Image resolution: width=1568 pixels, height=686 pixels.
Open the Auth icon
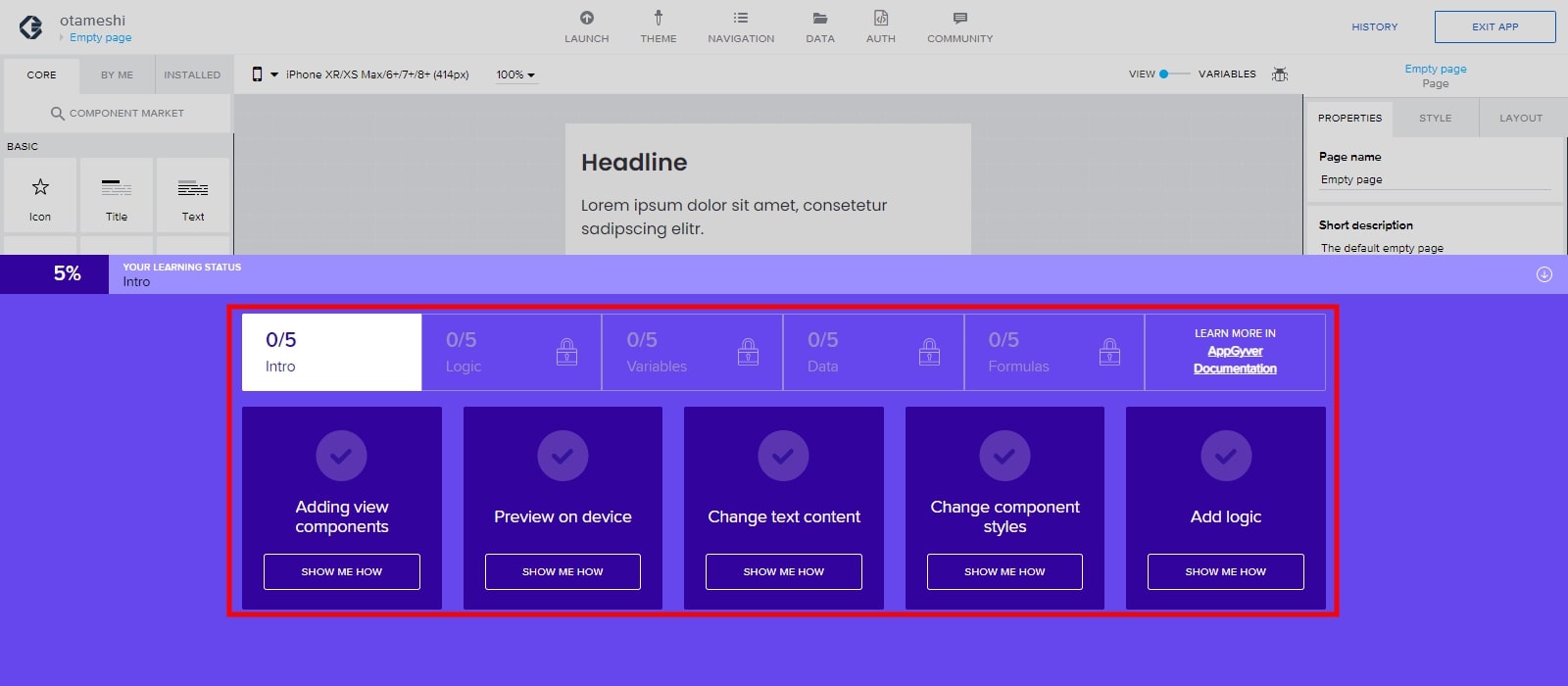click(x=880, y=19)
